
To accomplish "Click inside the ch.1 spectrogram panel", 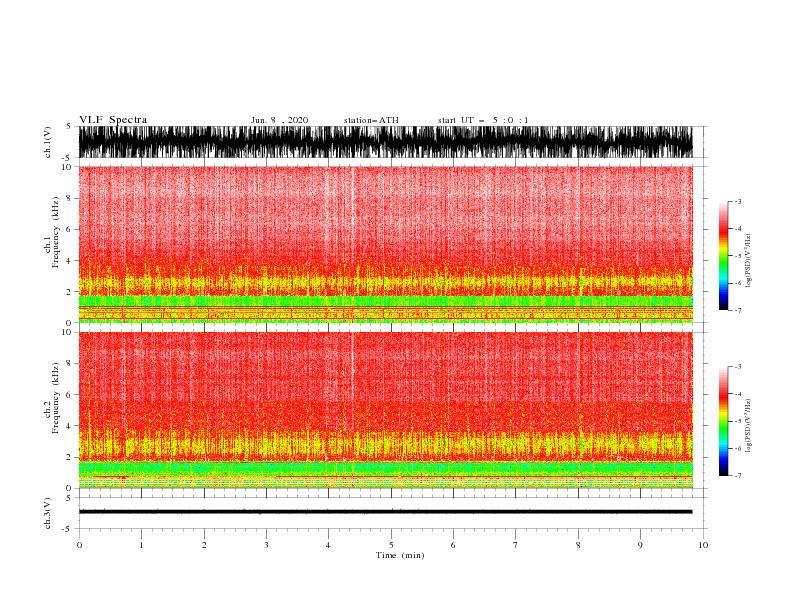I will pyautogui.click(x=385, y=244).
